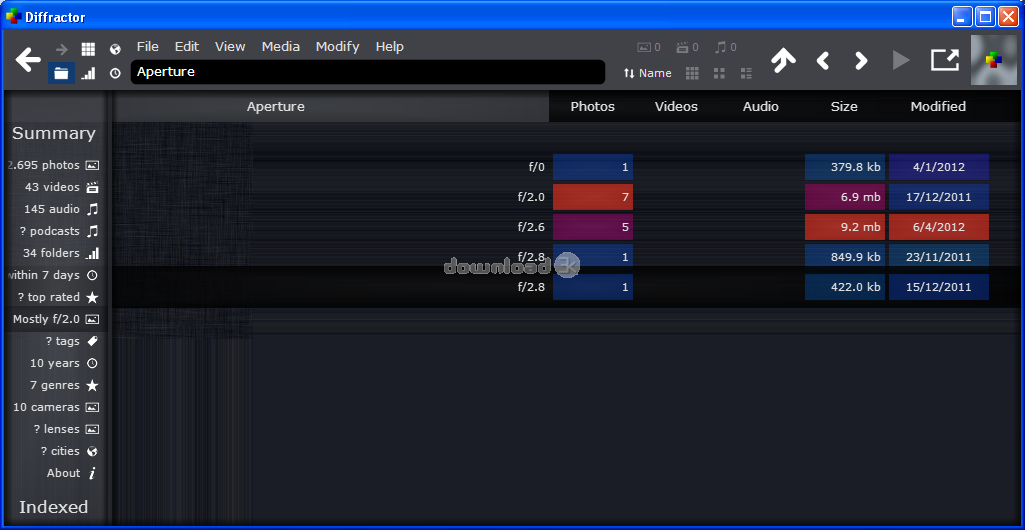Click the Aperture column header

275,107
